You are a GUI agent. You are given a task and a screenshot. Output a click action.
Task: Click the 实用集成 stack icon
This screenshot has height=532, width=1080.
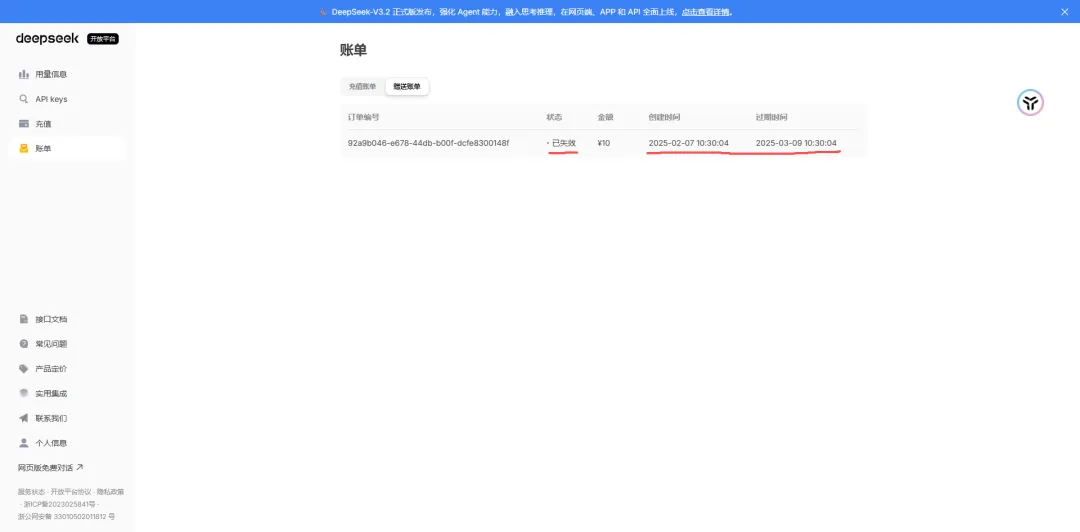click(23, 393)
